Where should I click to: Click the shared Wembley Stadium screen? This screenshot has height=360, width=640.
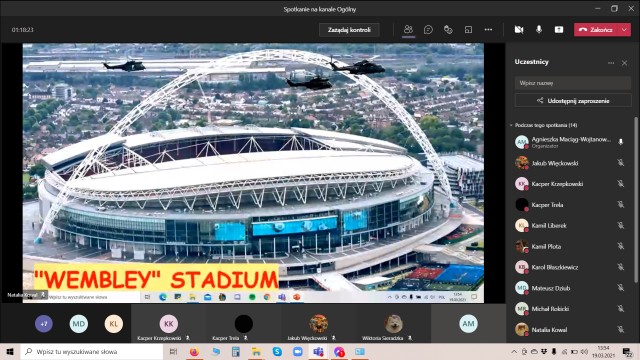253,173
